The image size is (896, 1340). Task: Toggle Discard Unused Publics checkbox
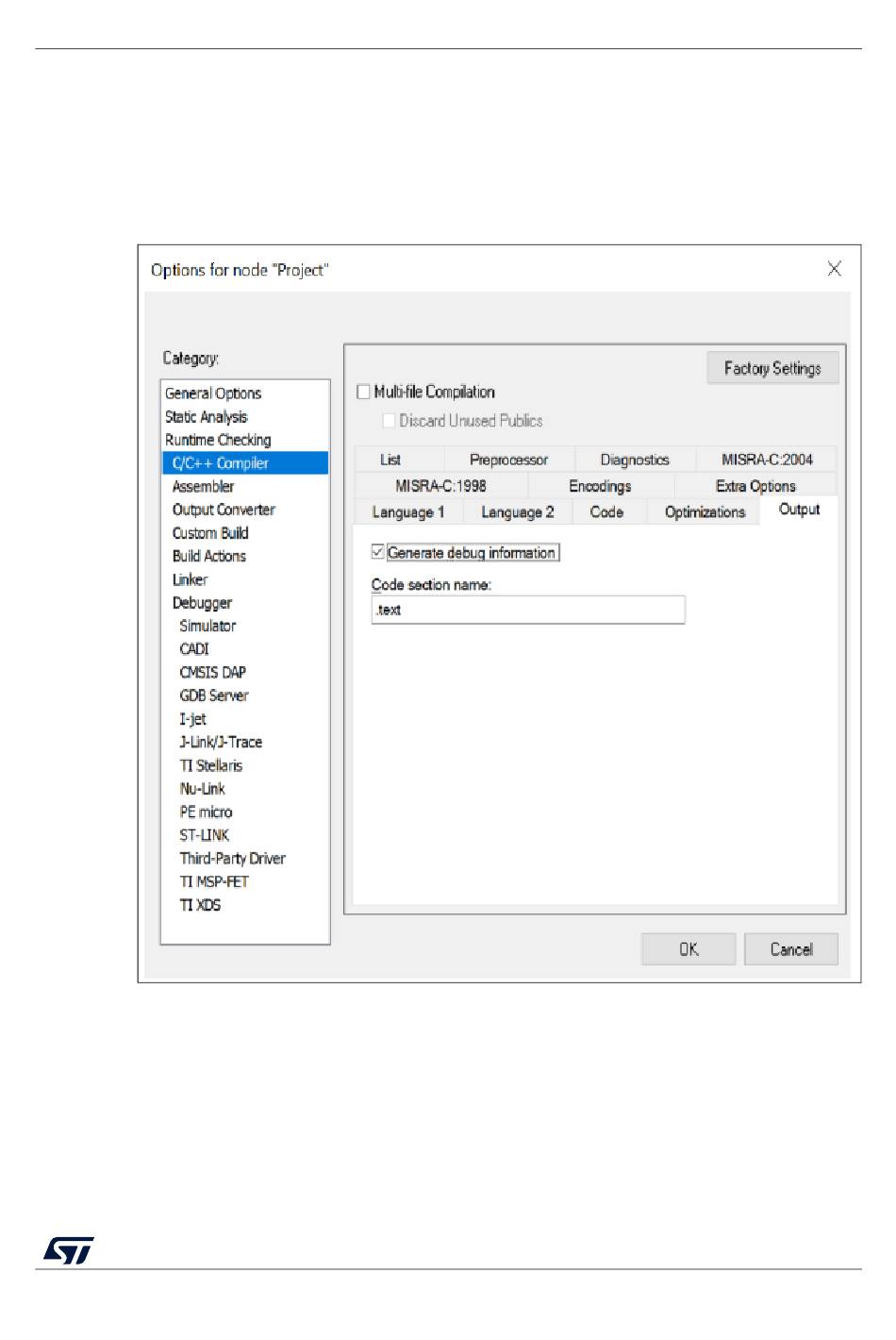pyautogui.click(x=389, y=421)
